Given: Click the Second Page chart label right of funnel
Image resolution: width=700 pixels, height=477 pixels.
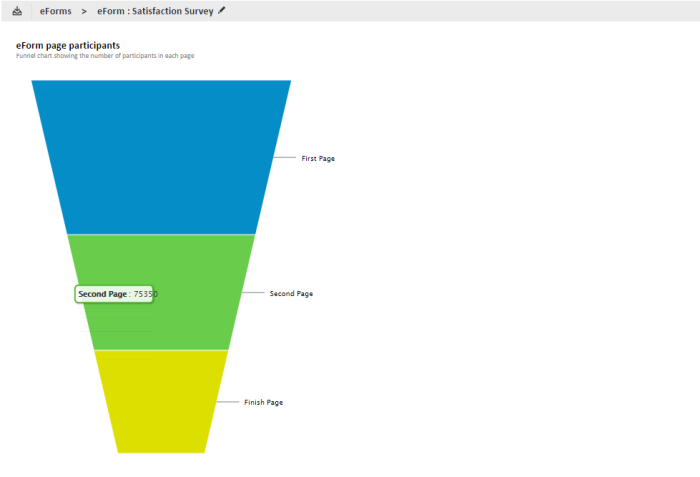Looking at the screenshot, I should (291, 294).
